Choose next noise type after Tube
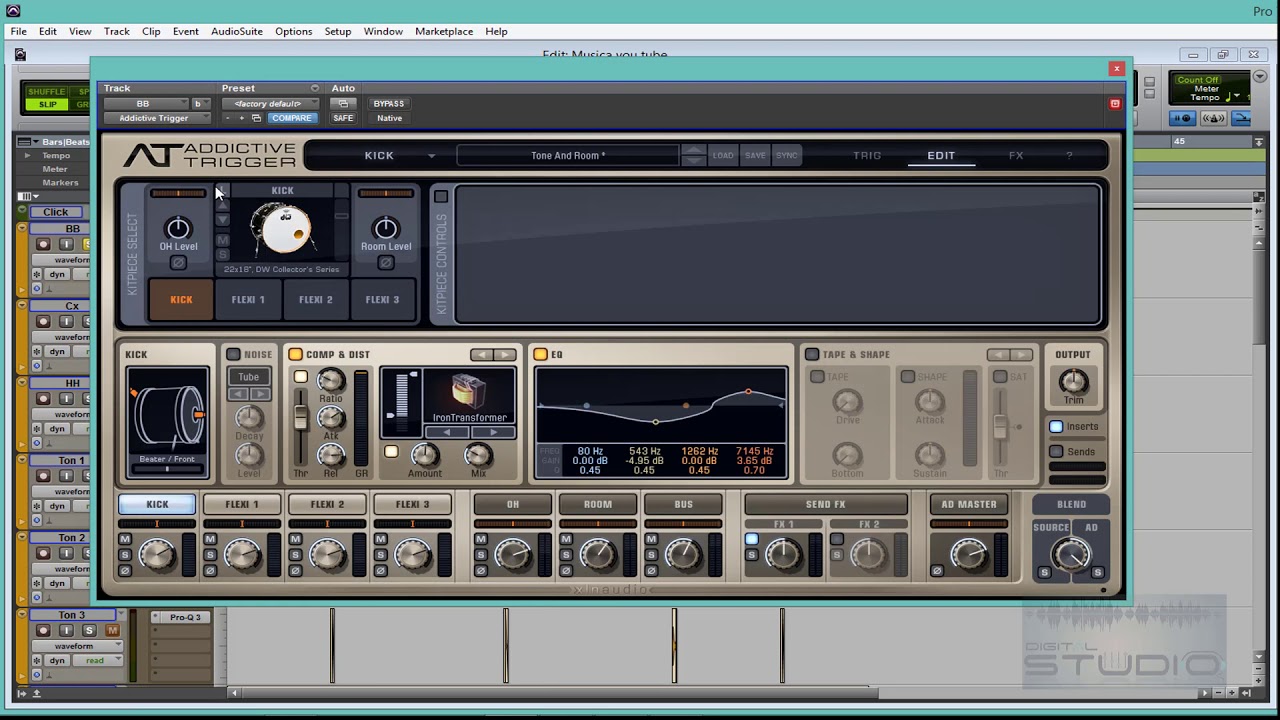Image resolution: width=1280 pixels, height=720 pixels. pos(259,394)
